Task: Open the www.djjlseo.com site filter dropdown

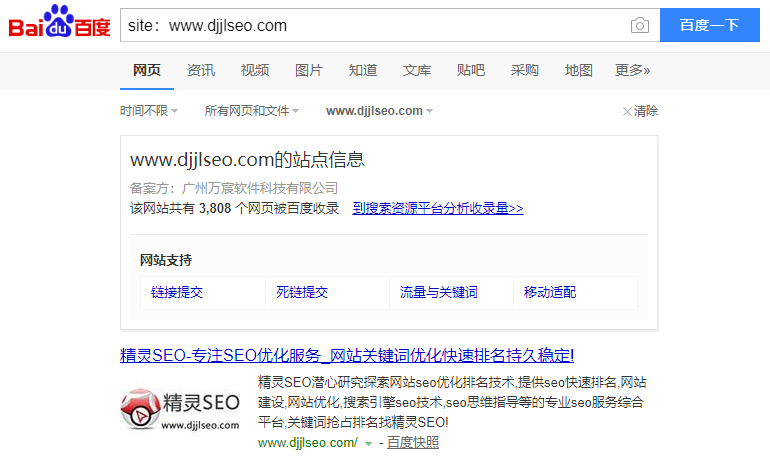Action: click(380, 111)
